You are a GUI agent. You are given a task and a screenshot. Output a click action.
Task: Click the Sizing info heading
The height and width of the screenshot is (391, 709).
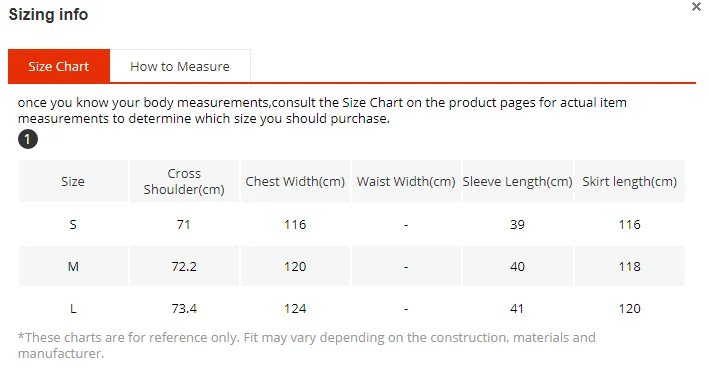pyautogui.click(x=48, y=14)
